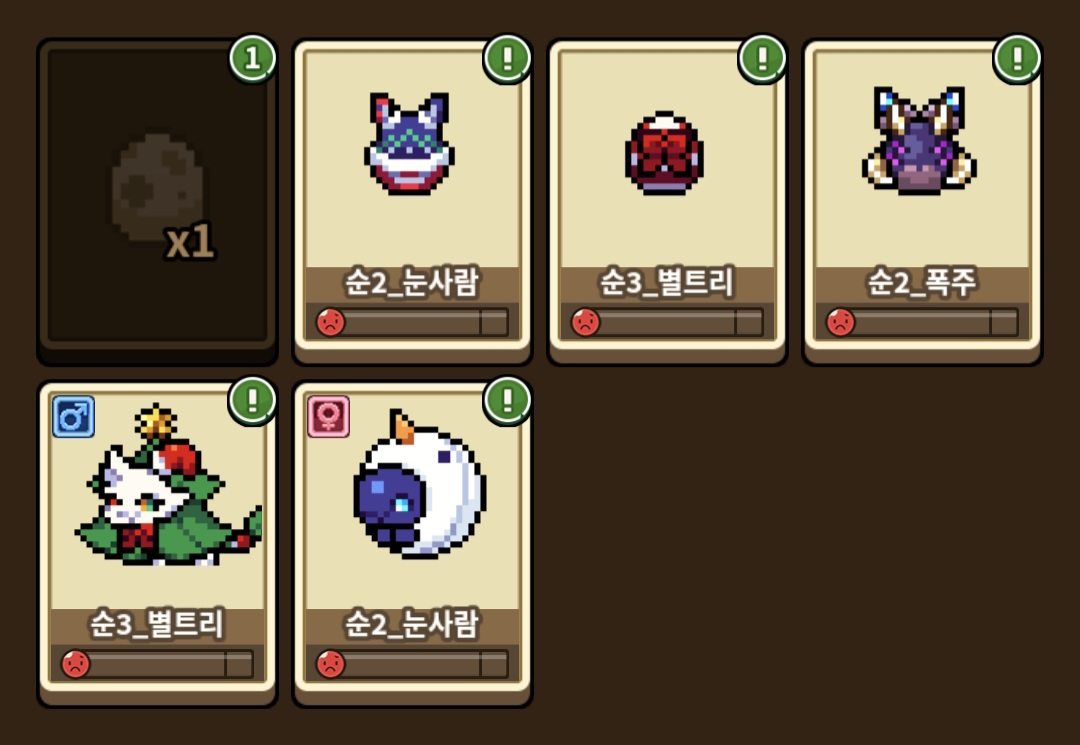Select the red bow egg sprite
The height and width of the screenshot is (745, 1080).
pyautogui.click(x=664, y=153)
